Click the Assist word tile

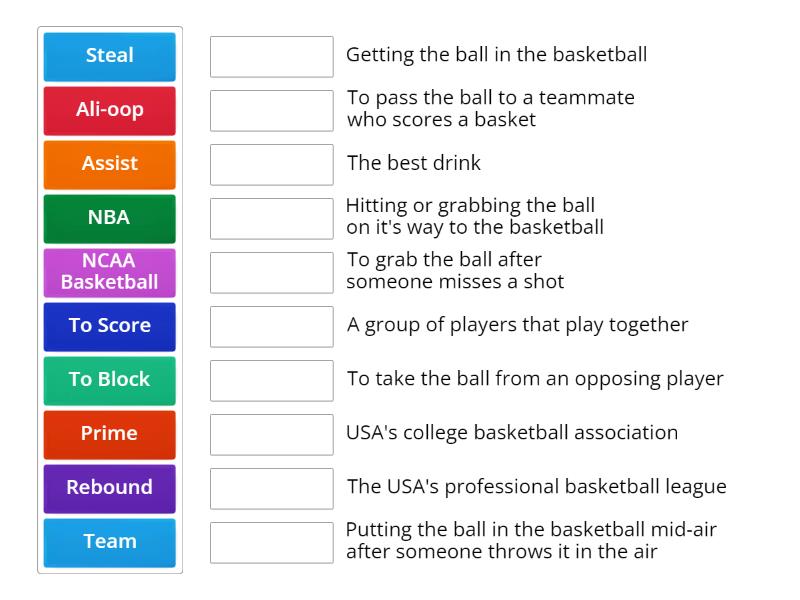pyautogui.click(x=109, y=164)
